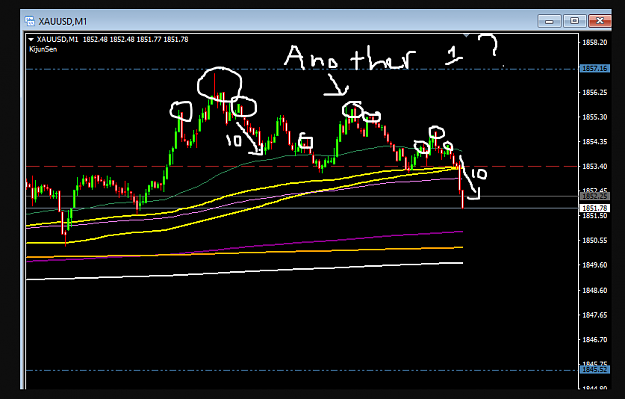This screenshot has width=625, height=399.
Task: Click the 1849.60 value on price scale
Action: (x=595, y=265)
